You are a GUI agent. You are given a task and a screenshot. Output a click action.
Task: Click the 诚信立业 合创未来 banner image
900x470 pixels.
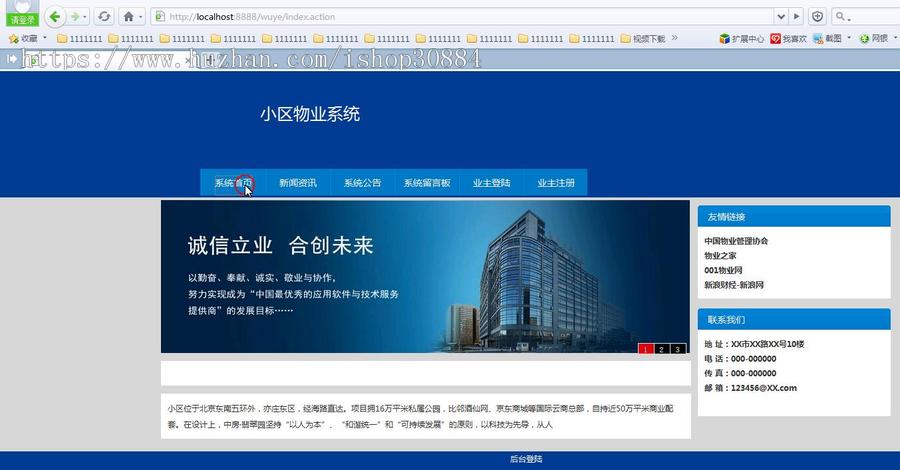[425, 276]
